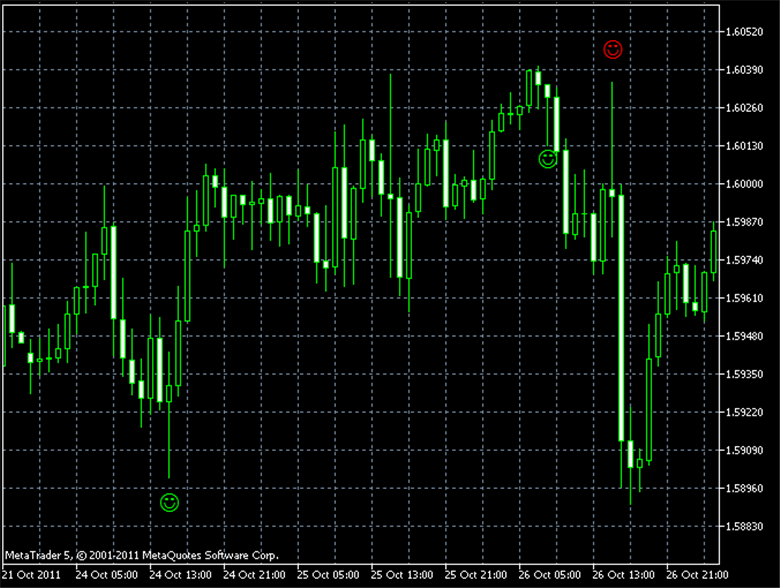Click the 1.60520 price label
This screenshot has height=588, width=780.
pos(744,32)
